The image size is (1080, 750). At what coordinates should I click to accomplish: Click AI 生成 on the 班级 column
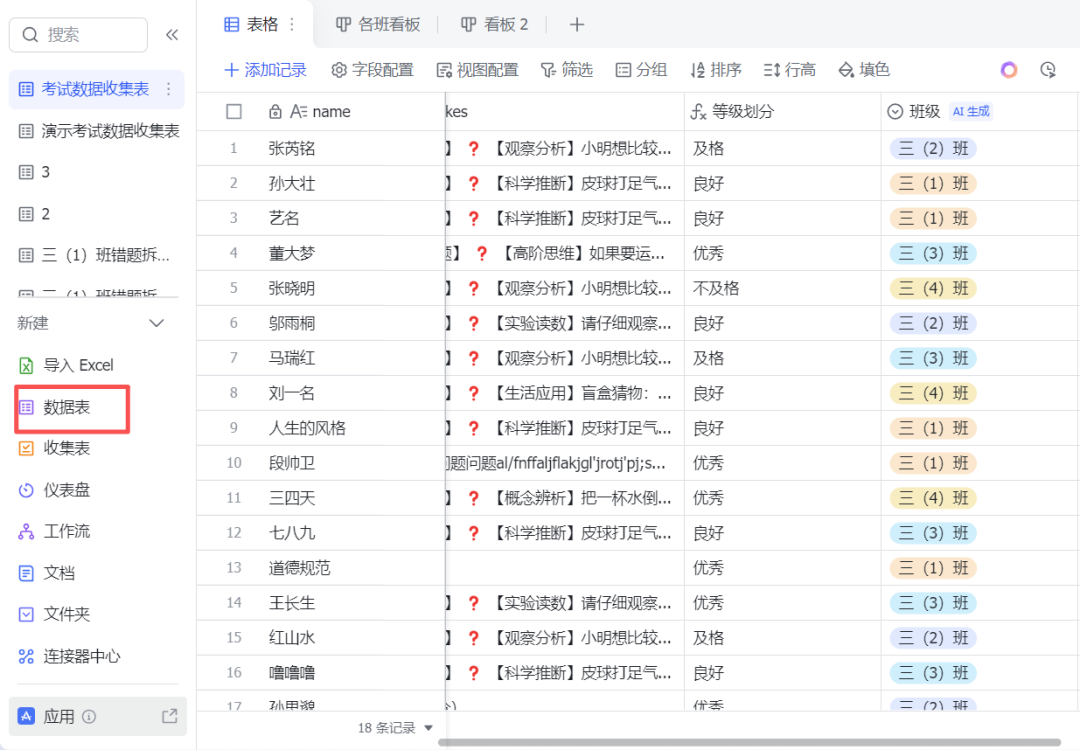[970, 111]
